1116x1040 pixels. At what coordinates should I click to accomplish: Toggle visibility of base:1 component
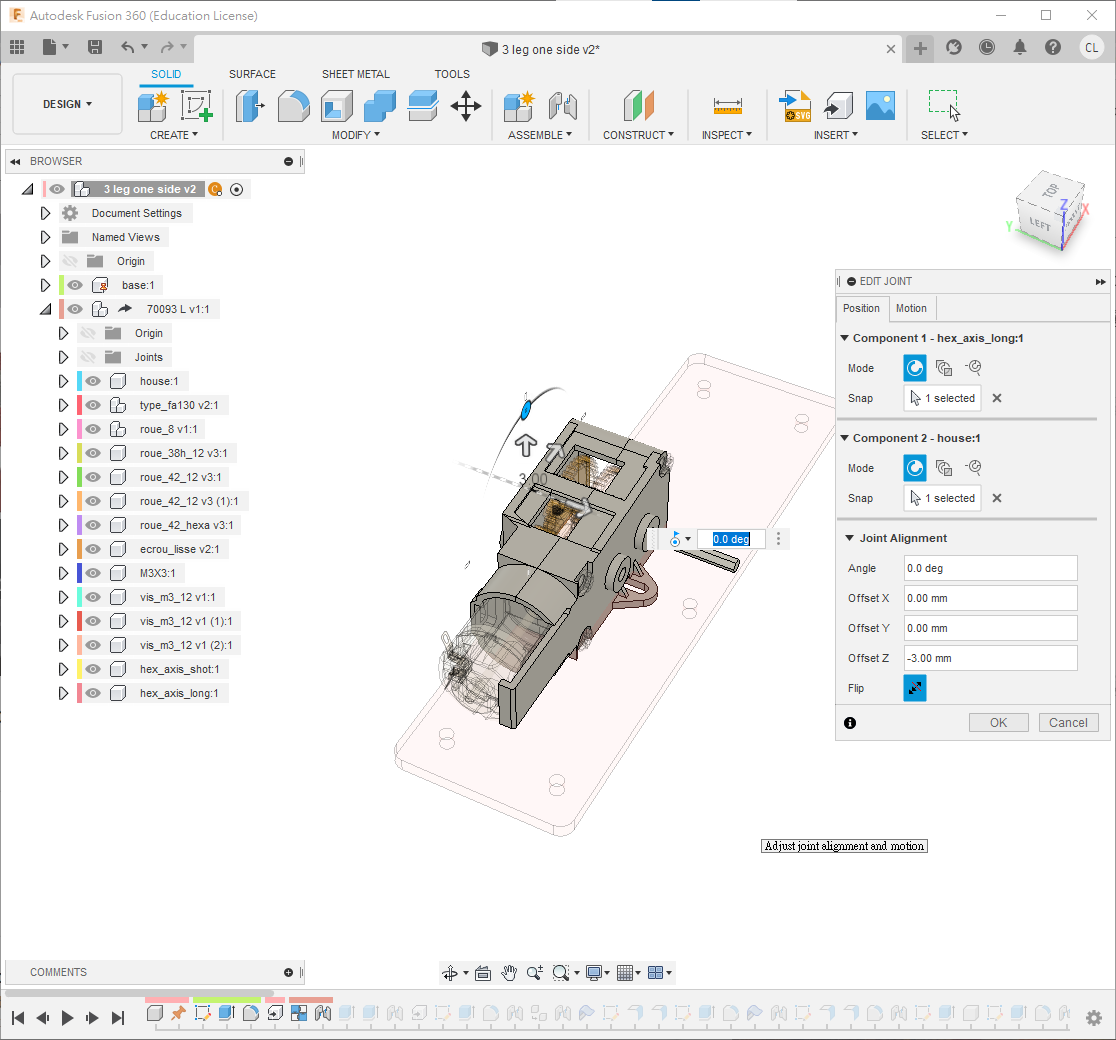[75, 285]
